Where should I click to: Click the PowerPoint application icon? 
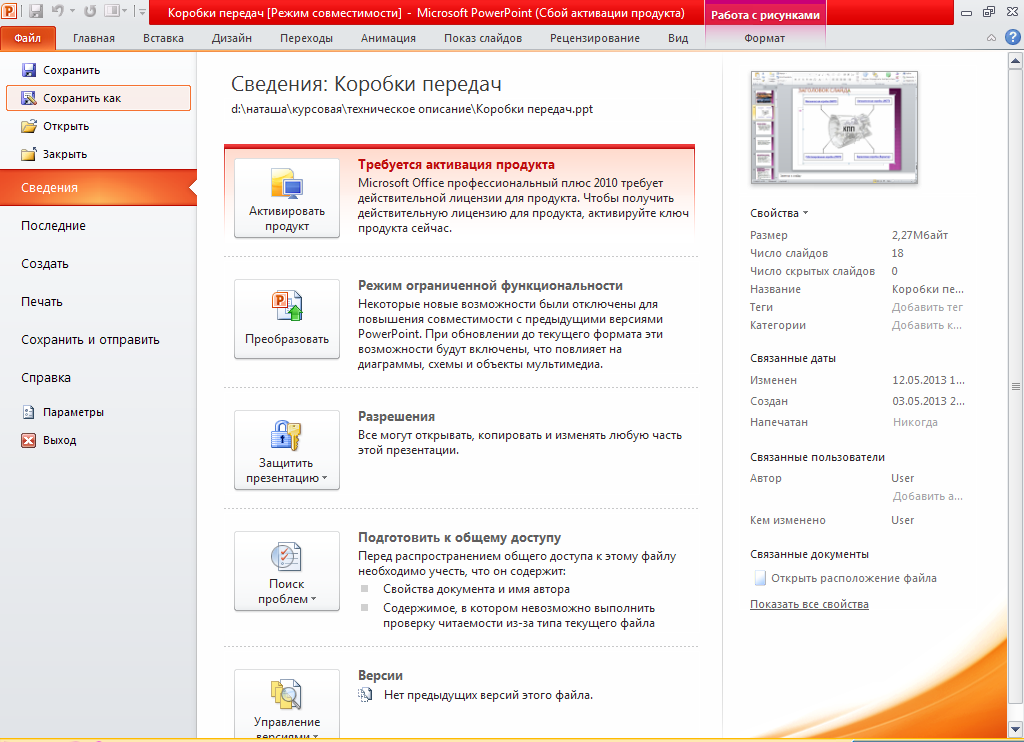[9, 11]
